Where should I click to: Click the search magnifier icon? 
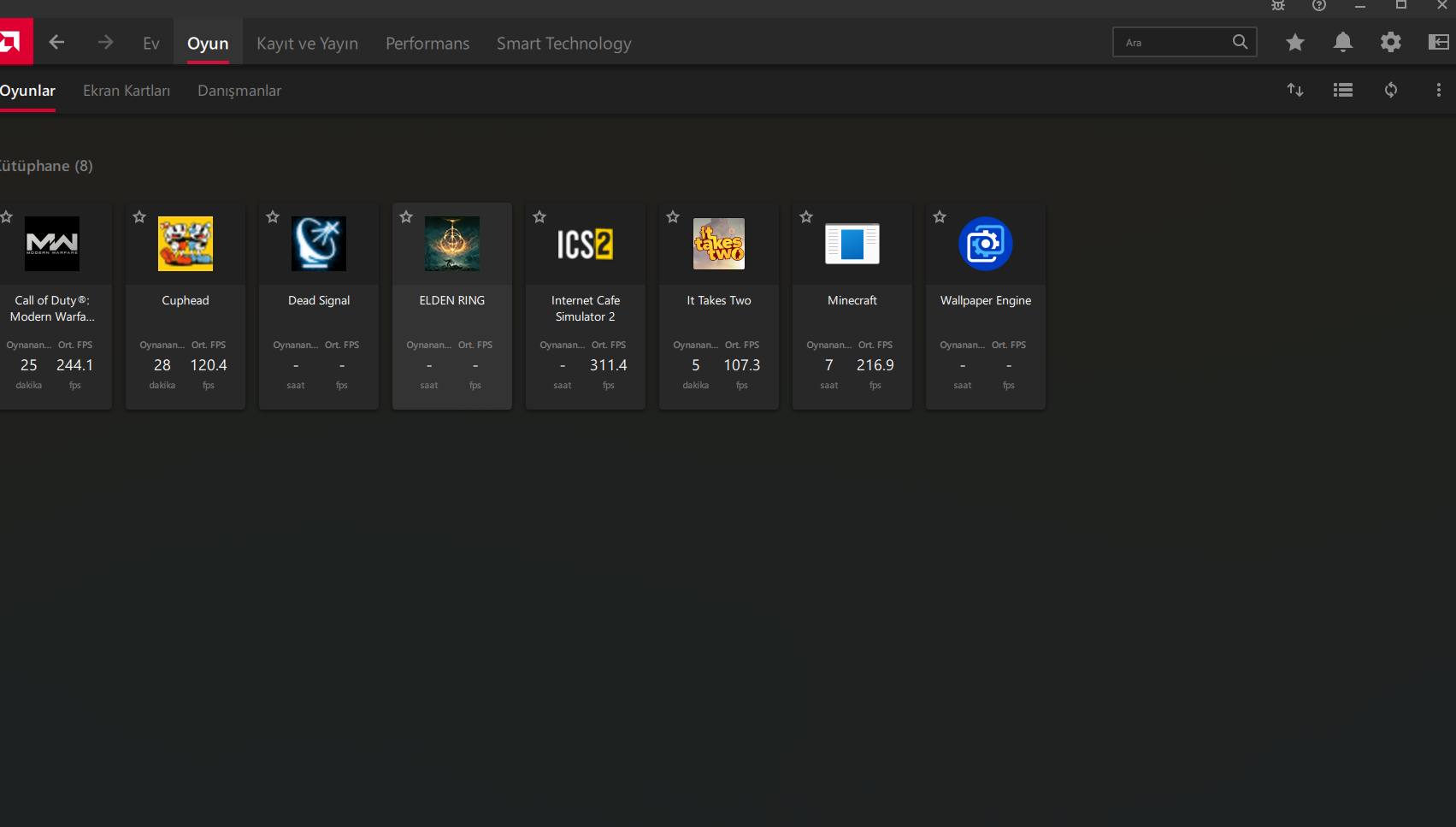[1240, 42]
